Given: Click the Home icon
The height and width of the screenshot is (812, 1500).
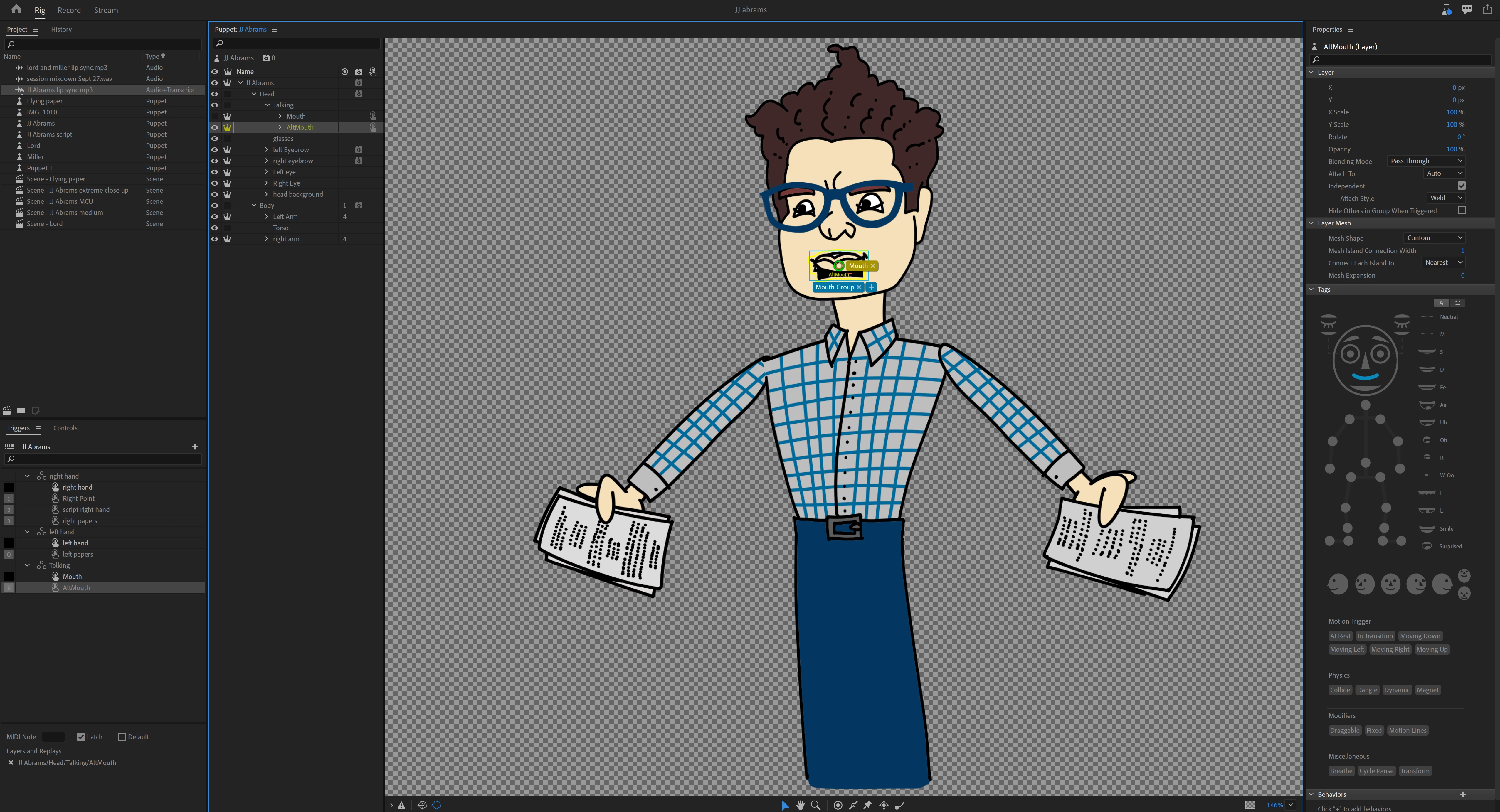Looking at the screenshot, I should point(16,9).
